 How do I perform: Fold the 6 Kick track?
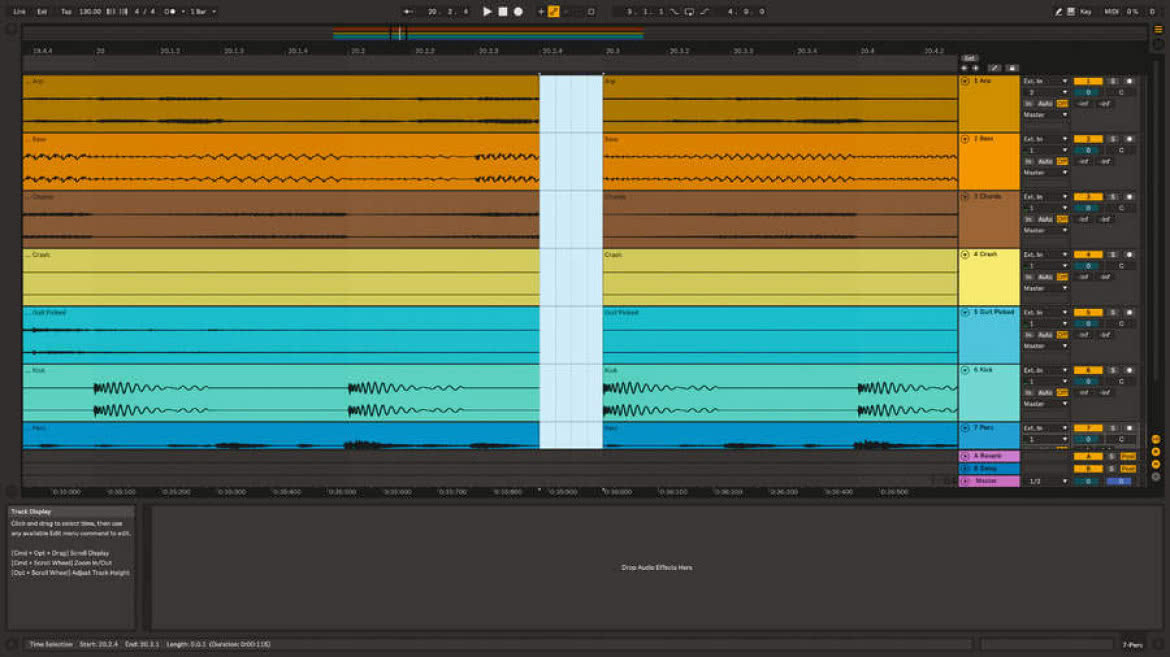click(x=965, y=370)
